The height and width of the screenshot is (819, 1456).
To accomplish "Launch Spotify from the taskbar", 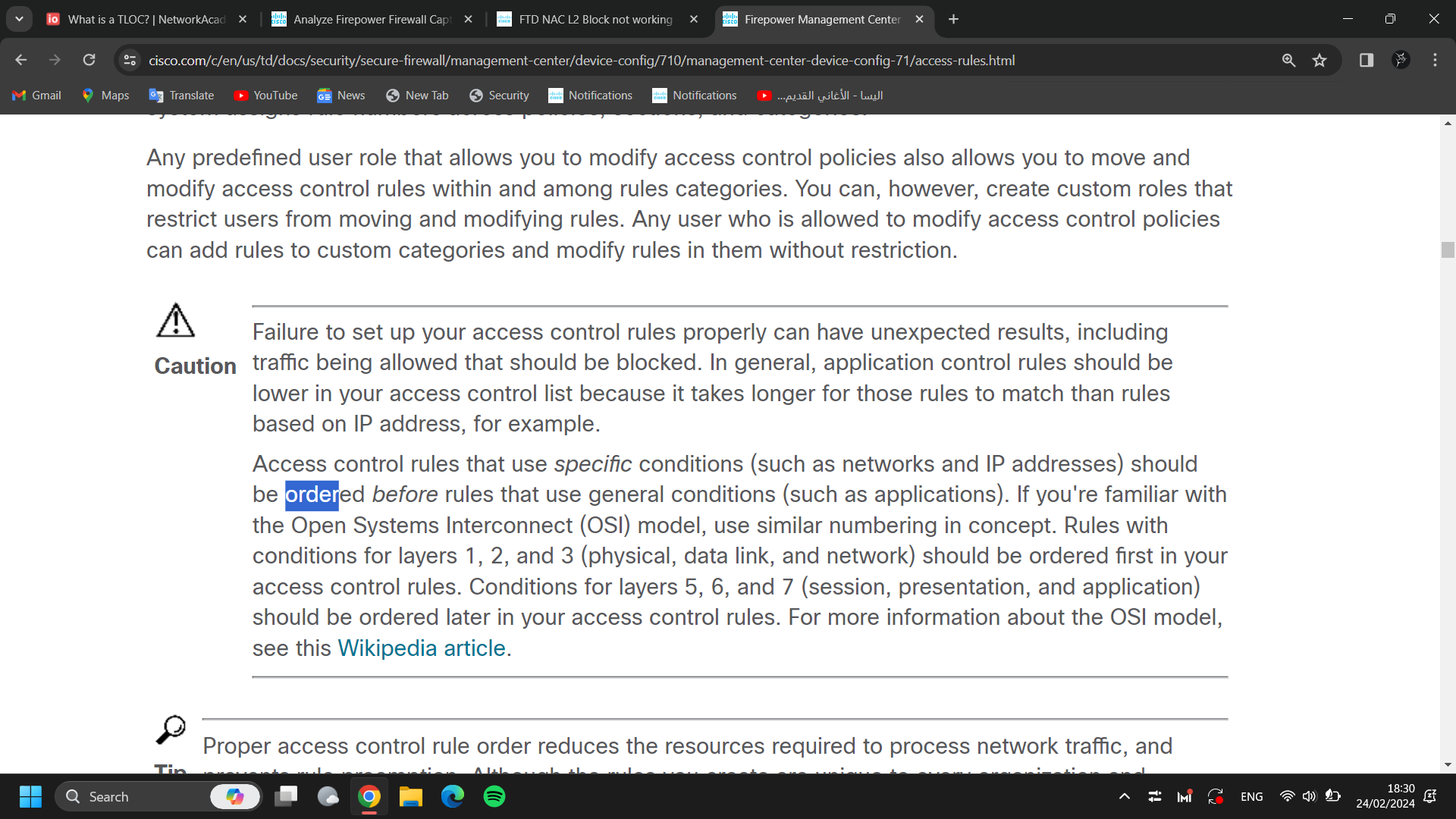I will (x=494, y=796).
